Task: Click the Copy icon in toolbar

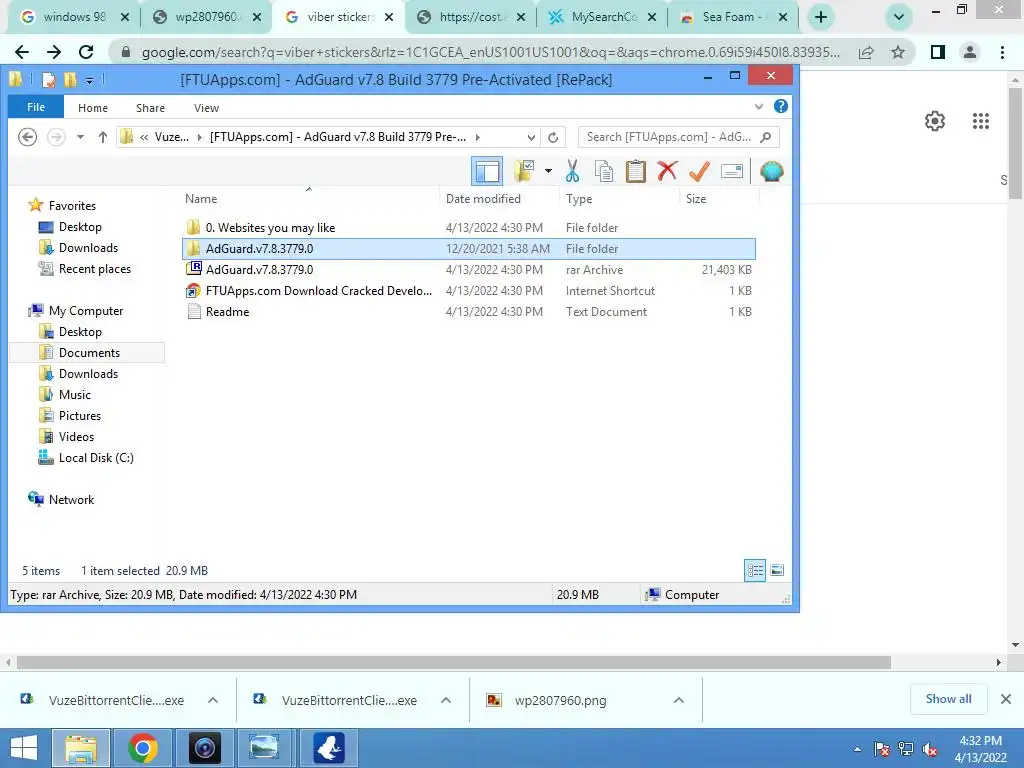Action: pos(603,171)
